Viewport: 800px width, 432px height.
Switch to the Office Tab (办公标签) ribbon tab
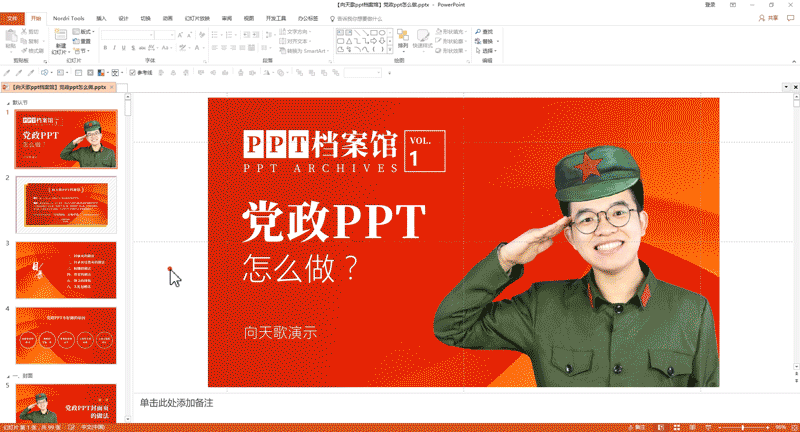308,18
